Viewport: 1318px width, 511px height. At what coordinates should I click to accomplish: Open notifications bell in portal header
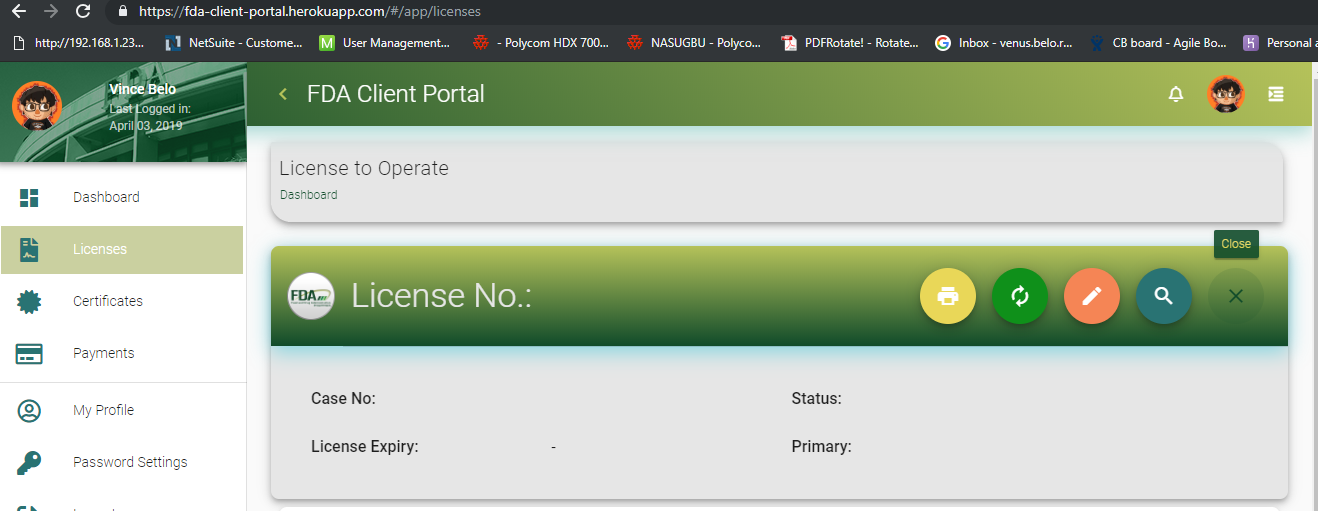[x=1176, y=94]
